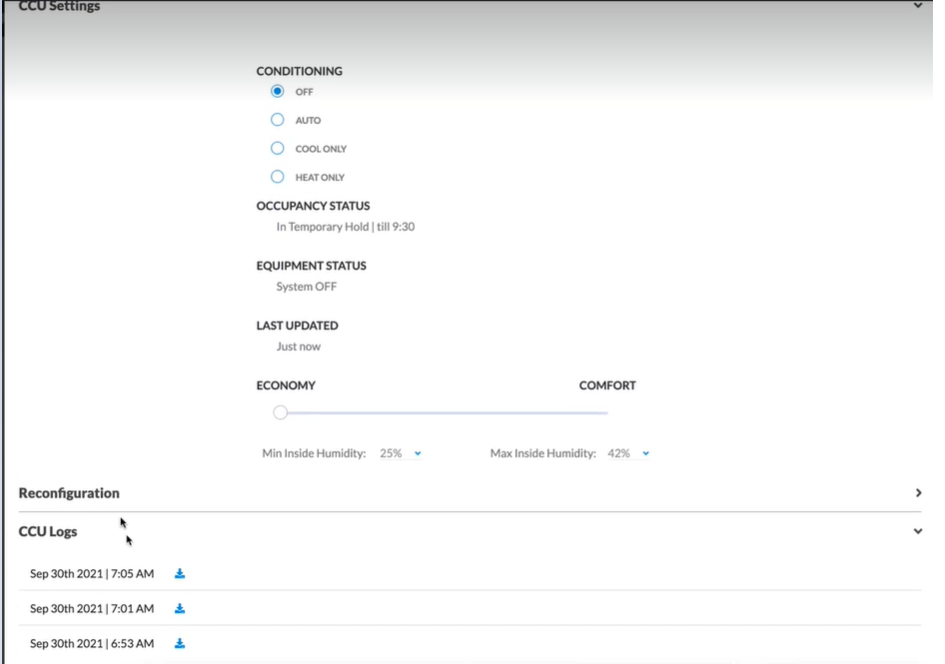
Task: Select the OFF conditioning mode
Action: pyautogui.click(x=277, y=92)
